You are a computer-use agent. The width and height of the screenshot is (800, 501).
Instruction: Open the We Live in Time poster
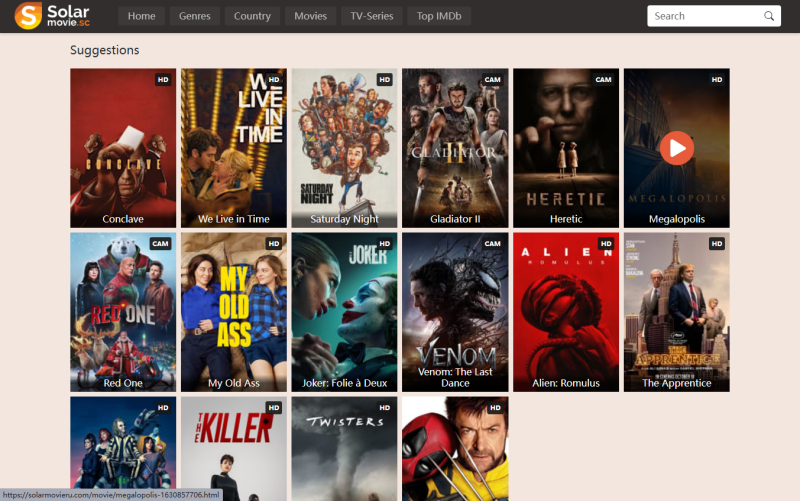point(234,148)
